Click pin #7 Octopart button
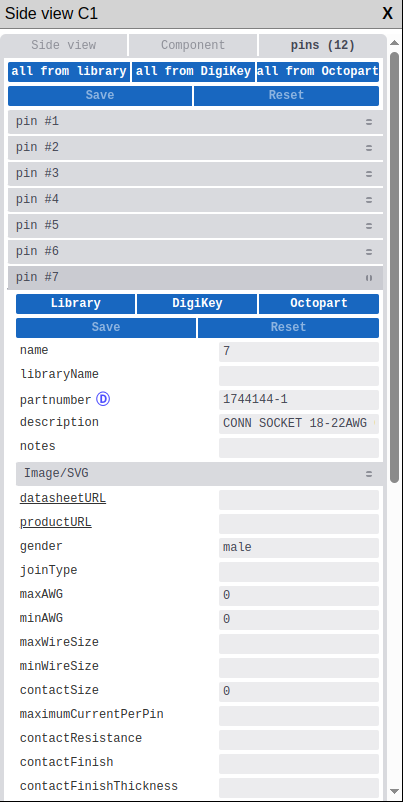The image size is (403, 802). (x=319, y=304)
